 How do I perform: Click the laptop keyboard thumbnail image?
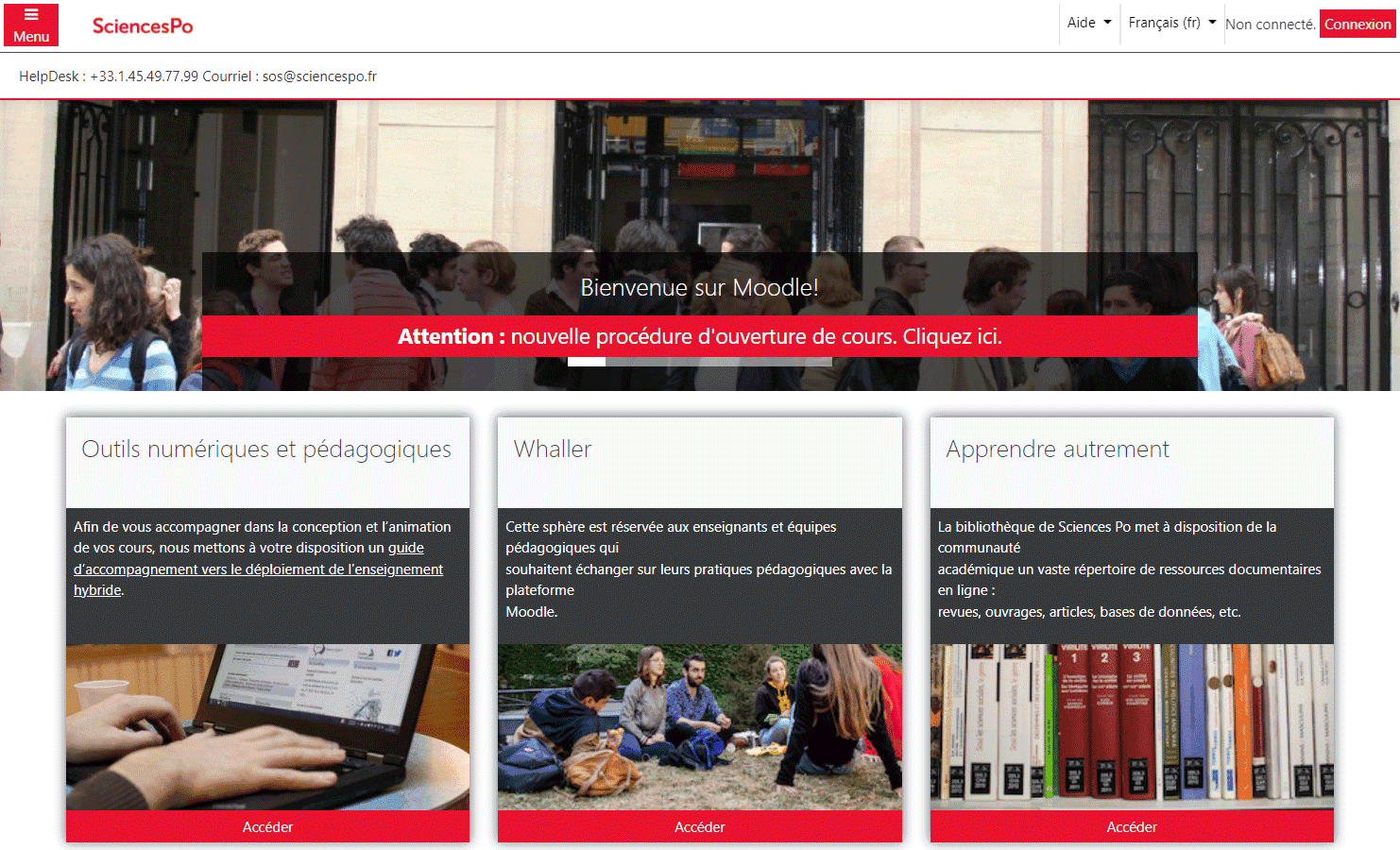[267, 727]
